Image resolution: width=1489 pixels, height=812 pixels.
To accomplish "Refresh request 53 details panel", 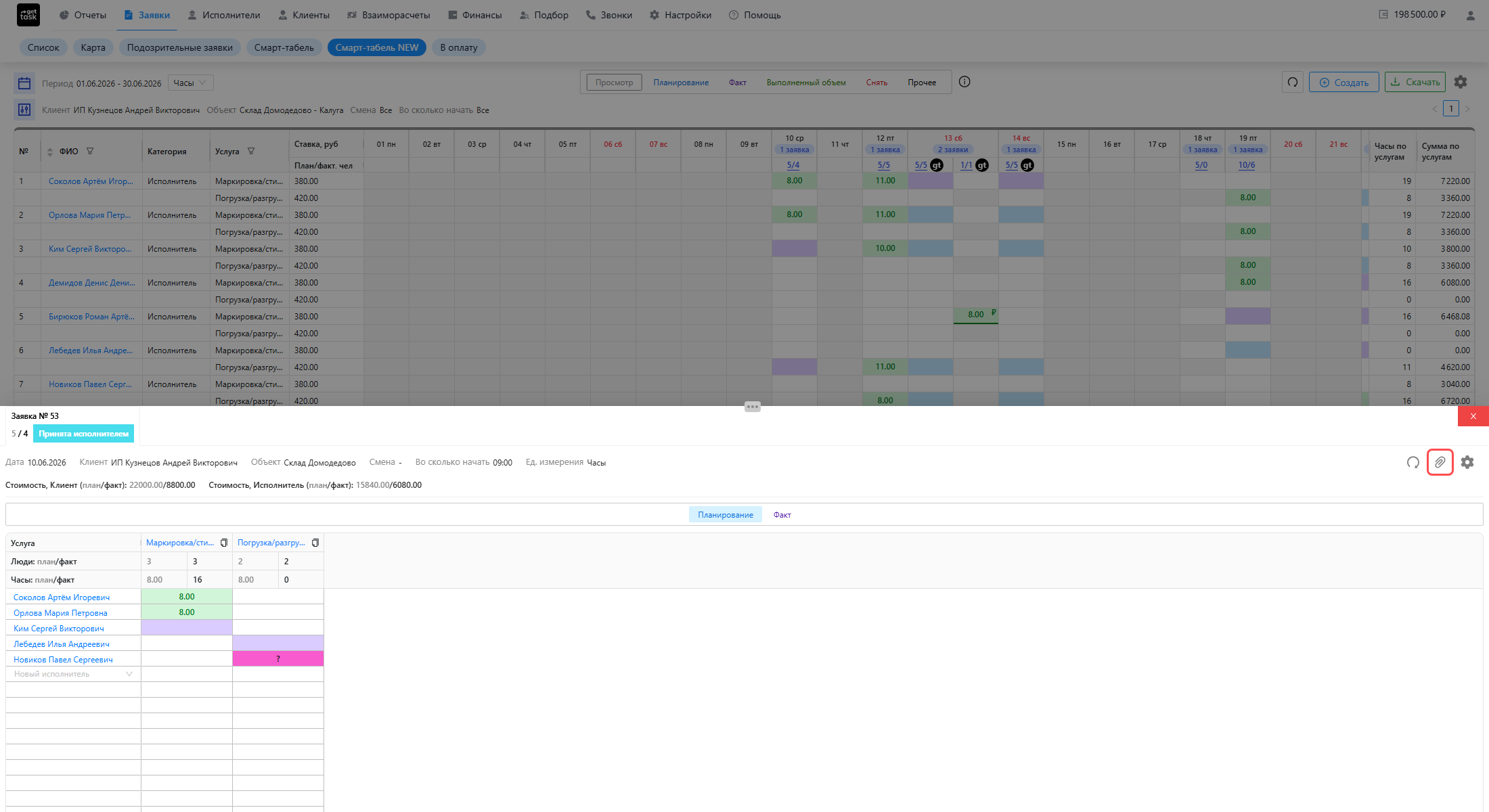I will [1413, 462].
